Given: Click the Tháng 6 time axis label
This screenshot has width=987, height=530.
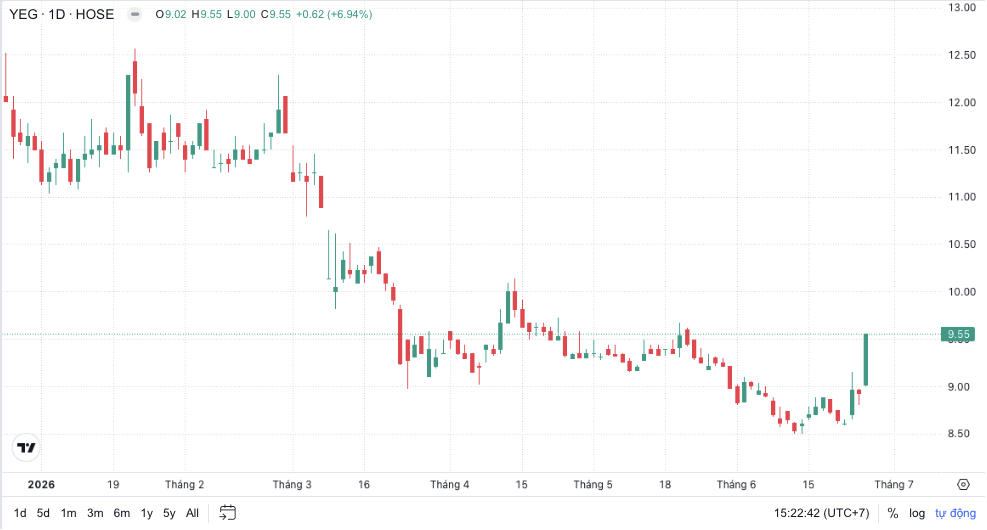Looking at the screenshot, I should coord(736,484).
